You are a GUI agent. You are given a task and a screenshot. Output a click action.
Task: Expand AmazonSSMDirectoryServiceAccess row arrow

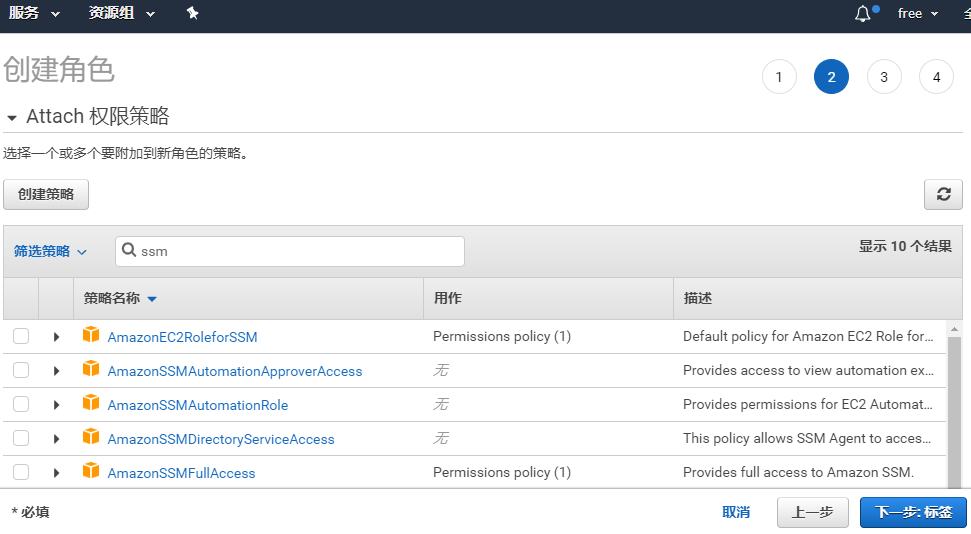point(56,439)
